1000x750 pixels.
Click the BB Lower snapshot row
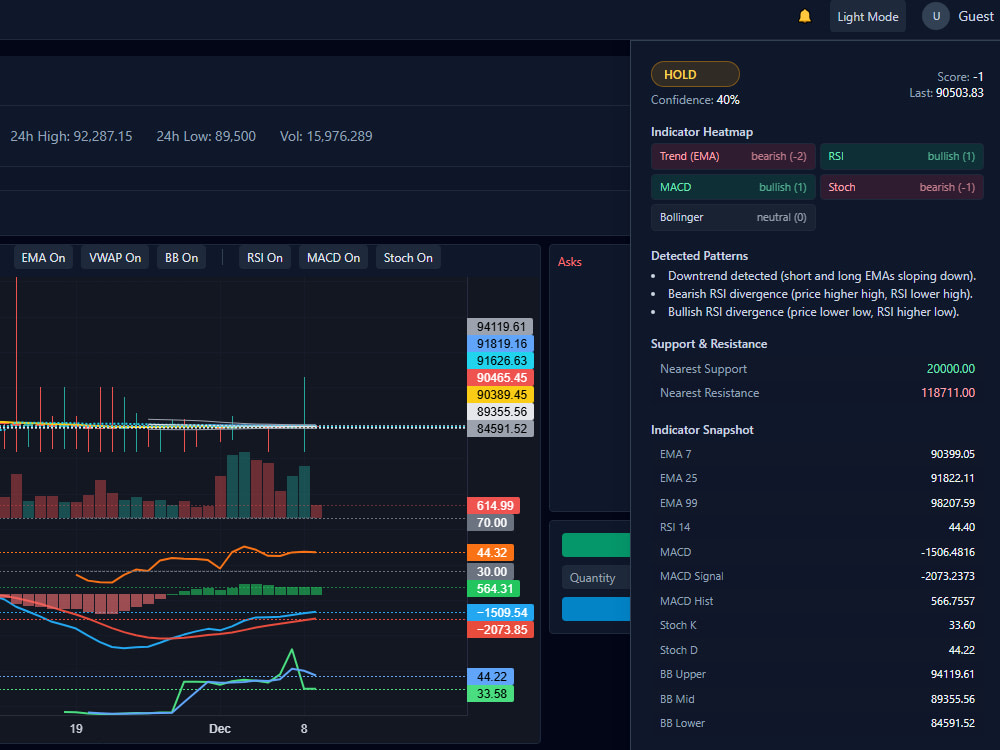817,723
